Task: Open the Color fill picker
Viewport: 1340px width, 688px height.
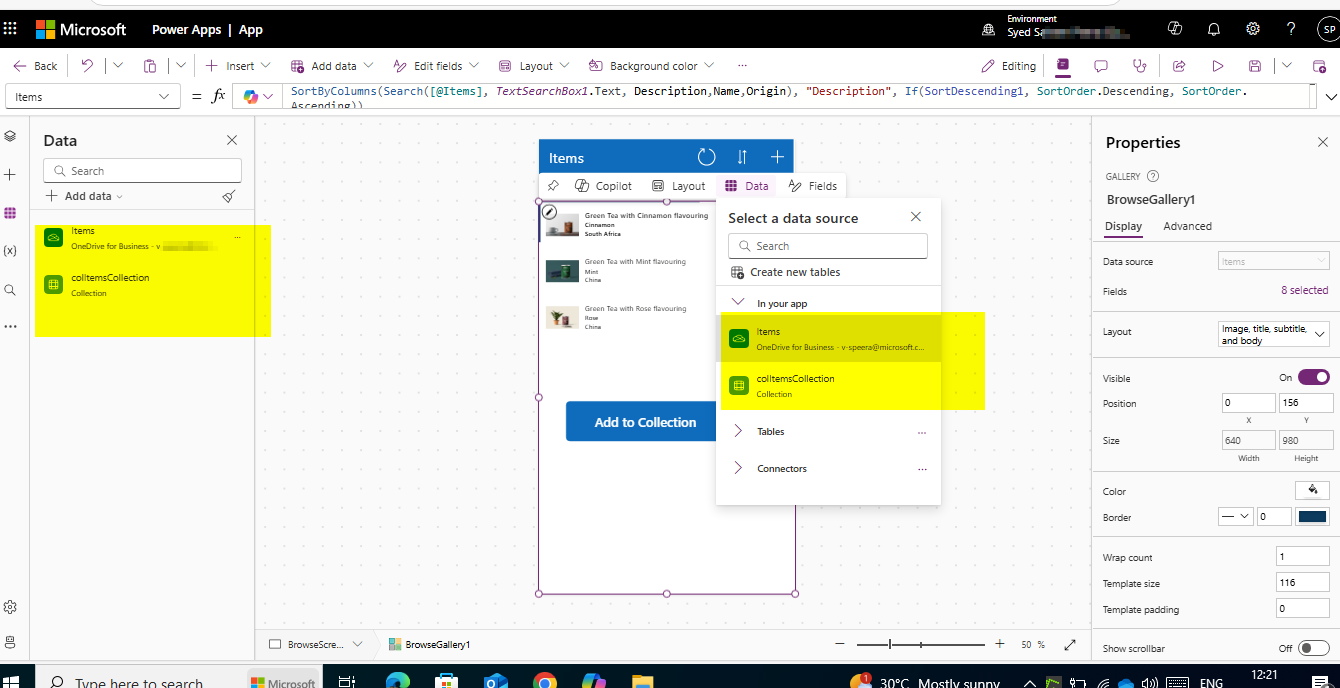Action: (x=1311, y=490)
